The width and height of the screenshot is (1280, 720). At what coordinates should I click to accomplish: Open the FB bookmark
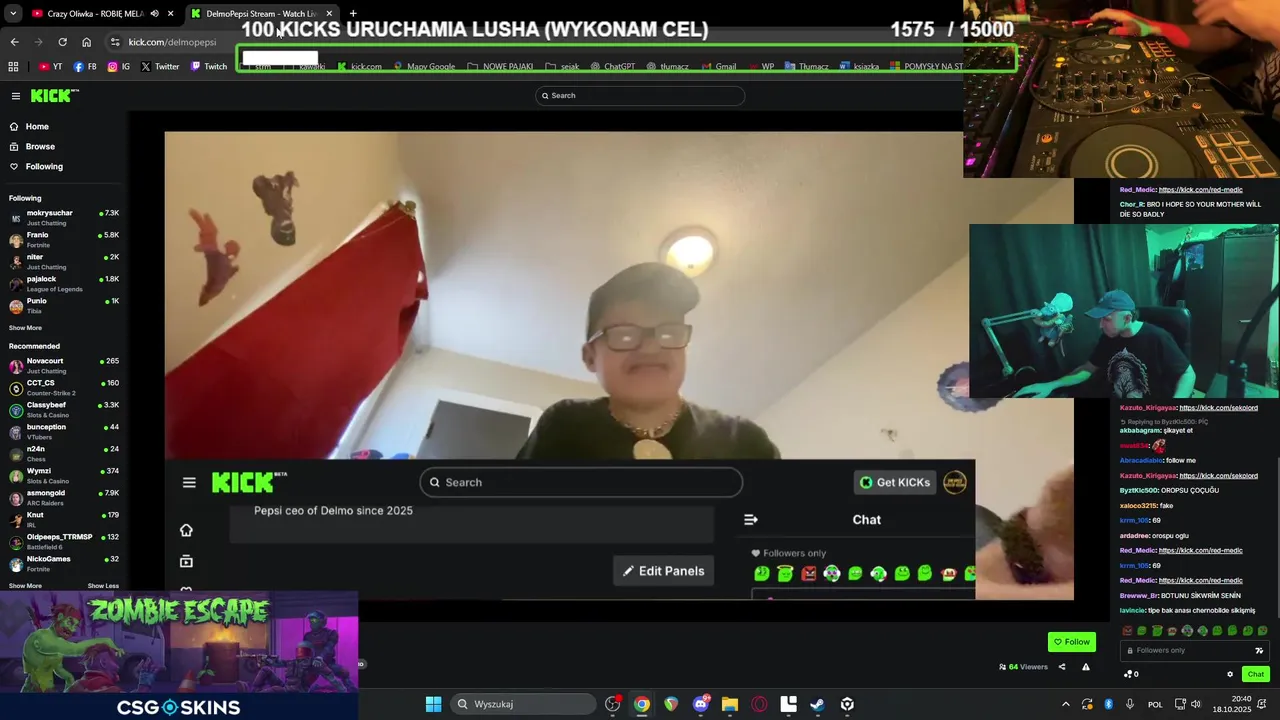click(x=85, y=67)
